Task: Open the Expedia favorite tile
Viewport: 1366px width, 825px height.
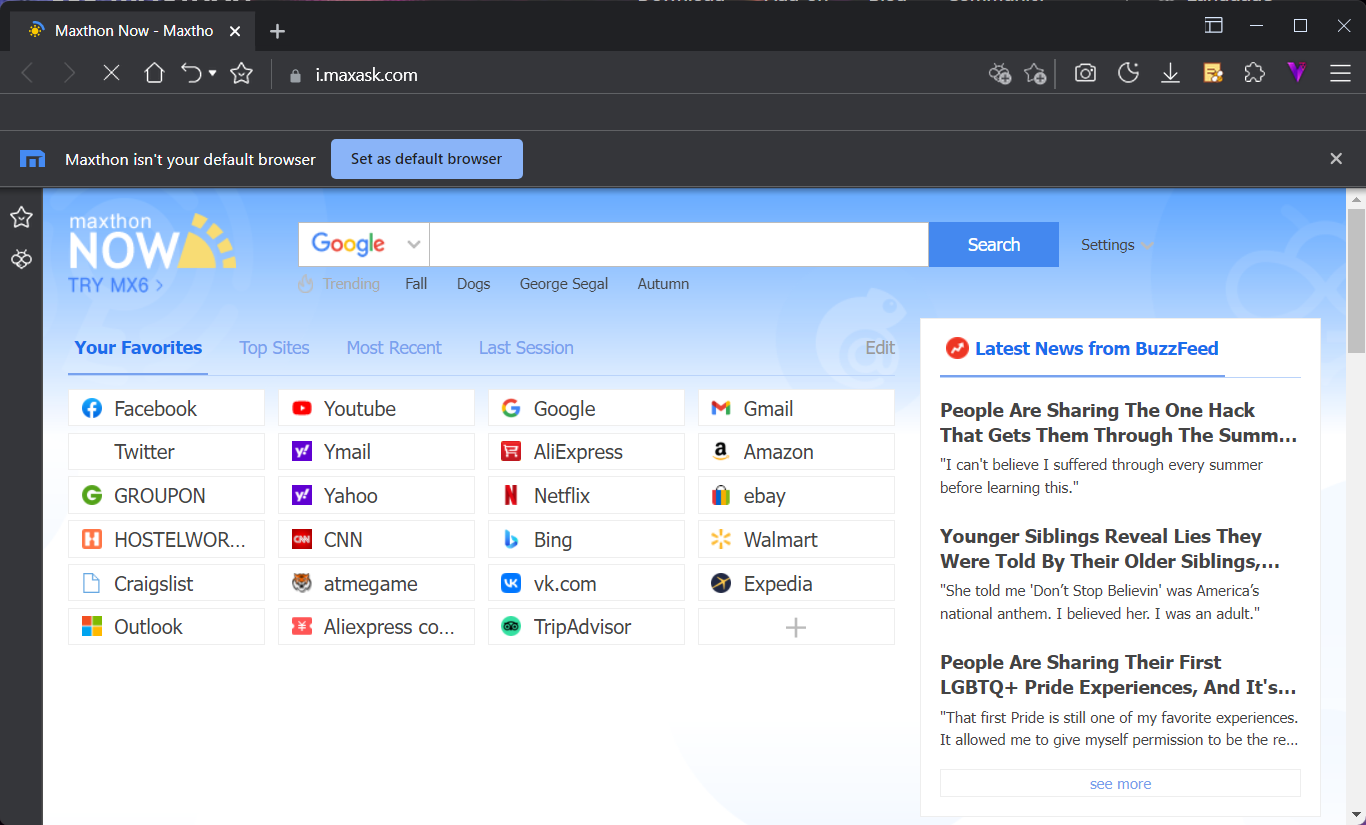Action: (x=796, y=583)
